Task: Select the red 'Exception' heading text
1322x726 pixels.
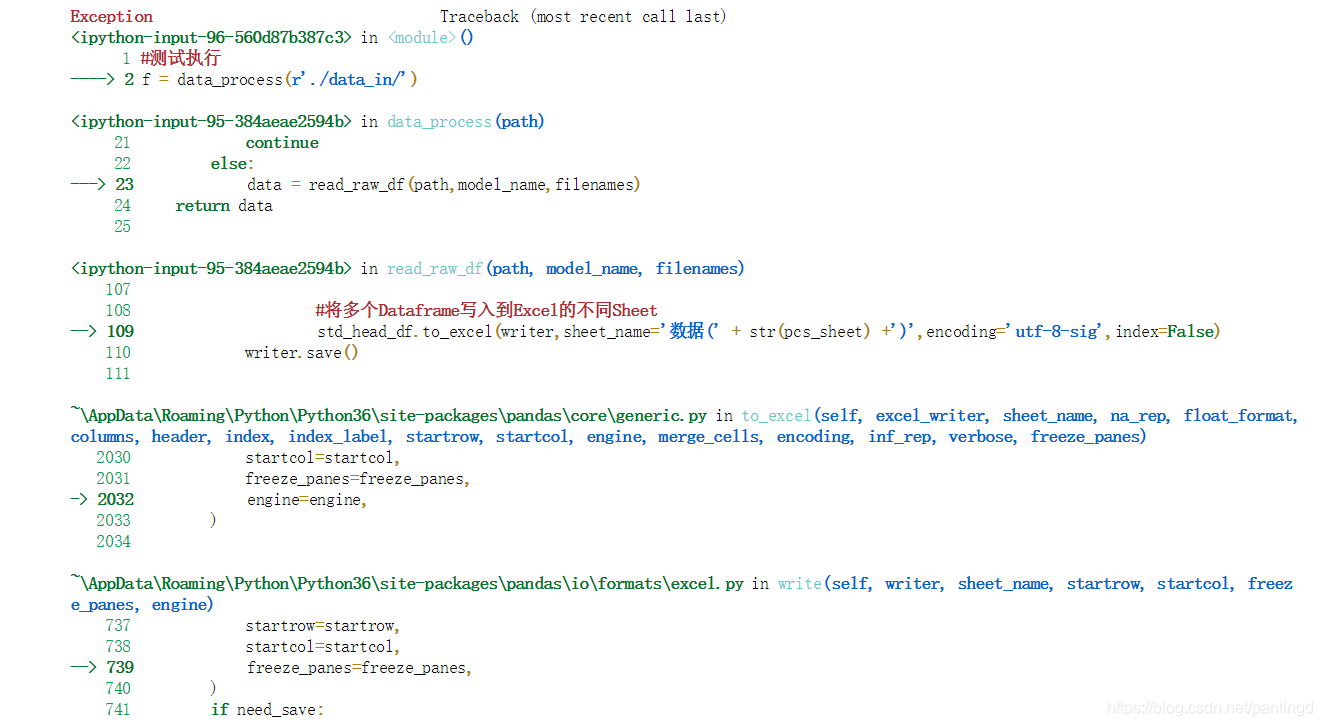Action: tap(111, 16)
